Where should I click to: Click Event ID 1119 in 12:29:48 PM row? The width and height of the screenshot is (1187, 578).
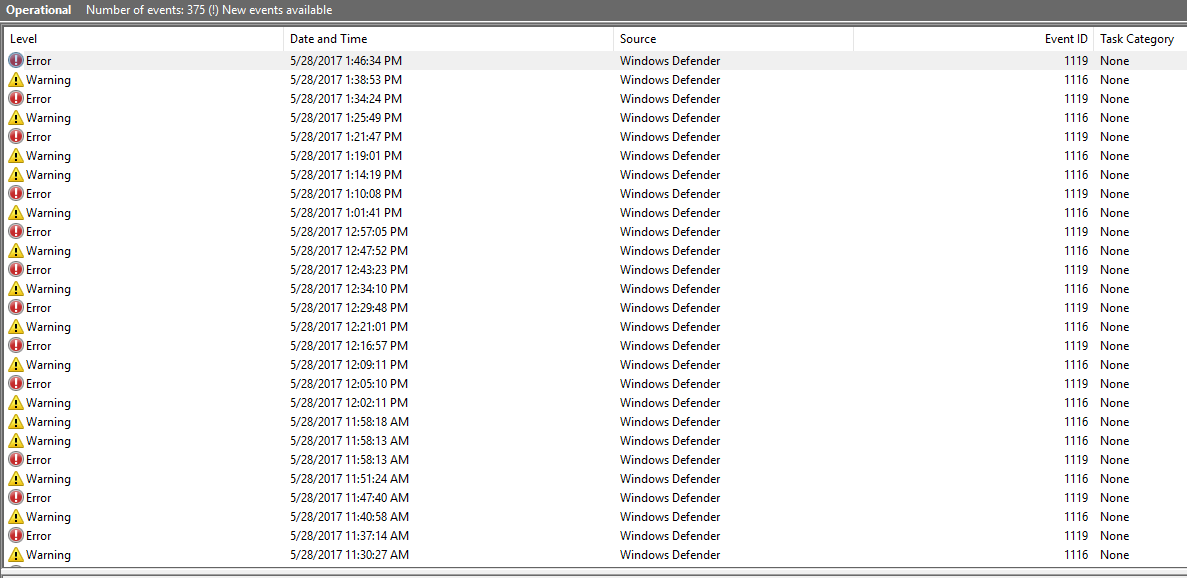[x=1076, y=307]
